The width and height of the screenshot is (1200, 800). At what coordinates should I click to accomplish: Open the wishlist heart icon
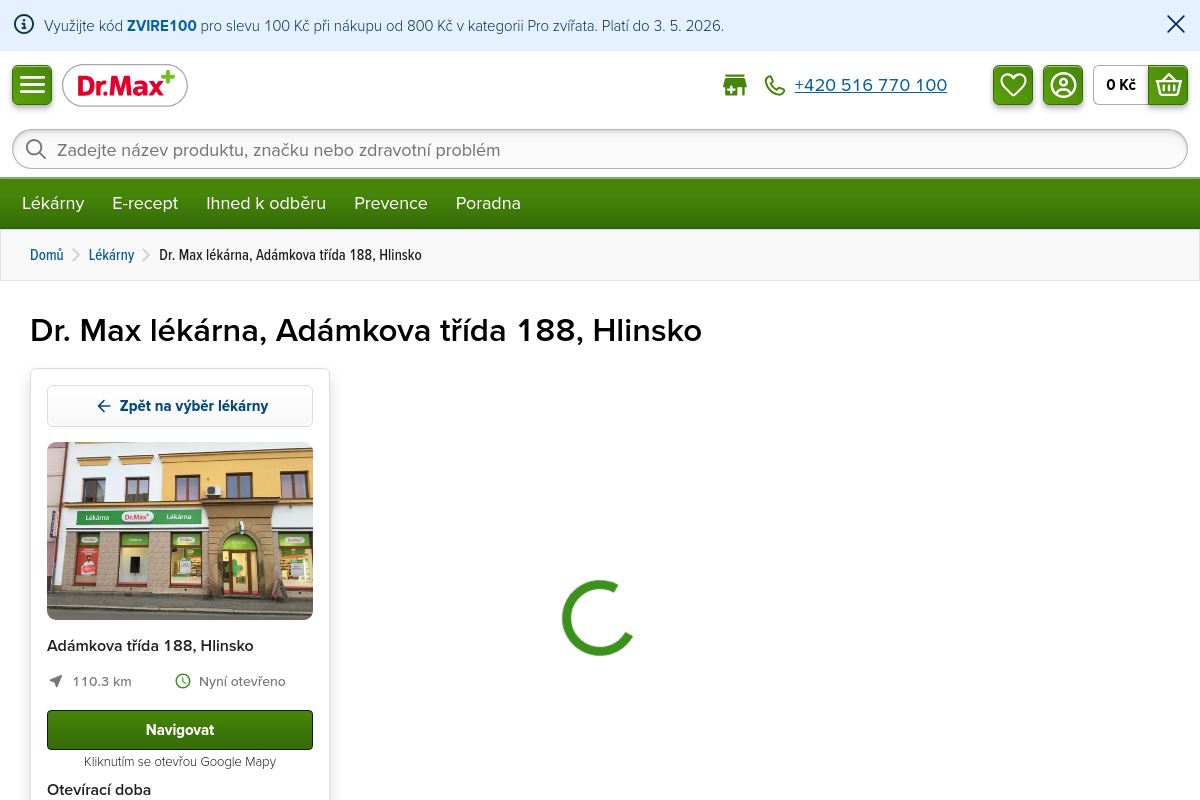1013,85
